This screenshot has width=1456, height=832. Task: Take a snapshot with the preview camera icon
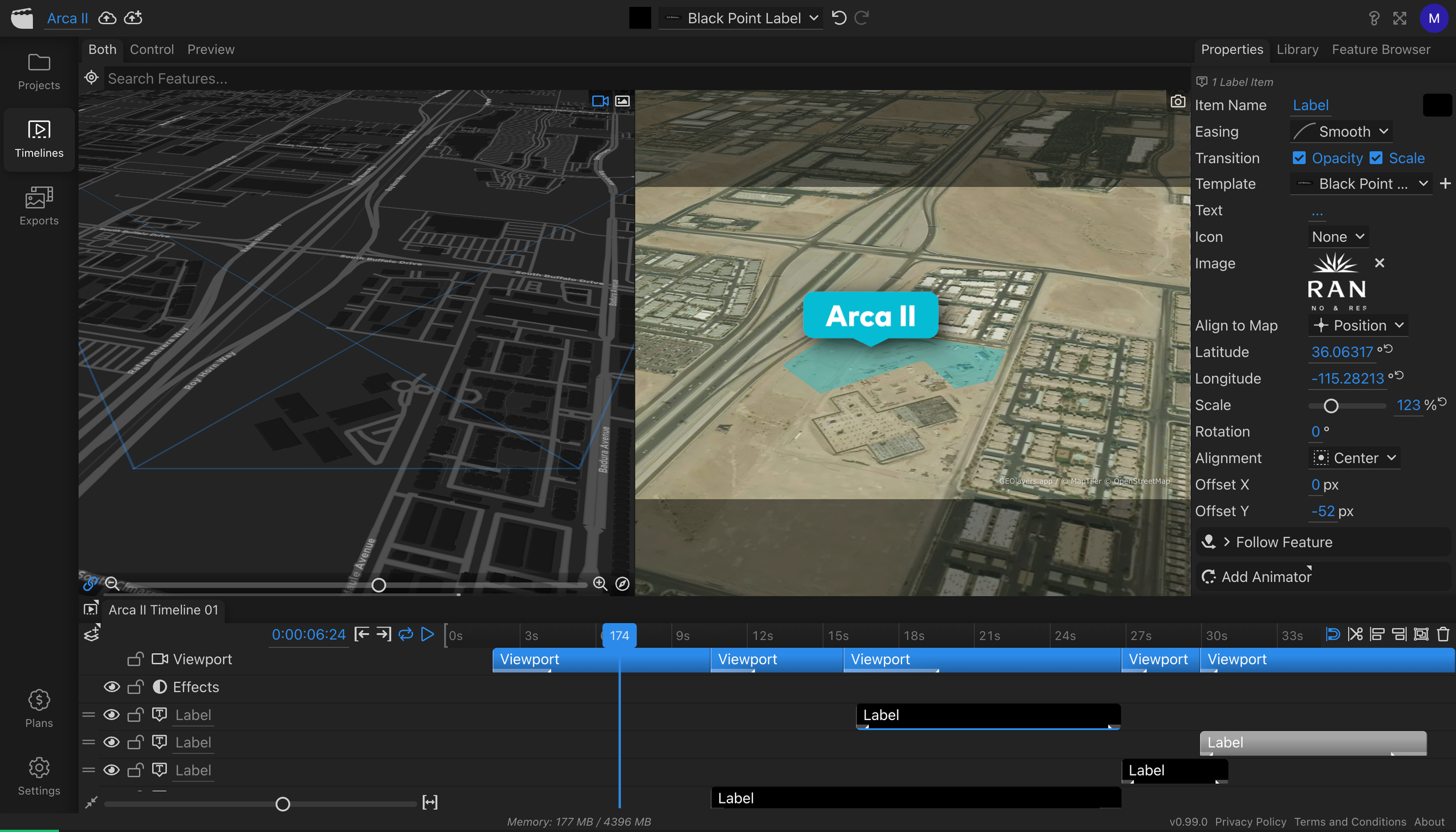click(1178, 101)
